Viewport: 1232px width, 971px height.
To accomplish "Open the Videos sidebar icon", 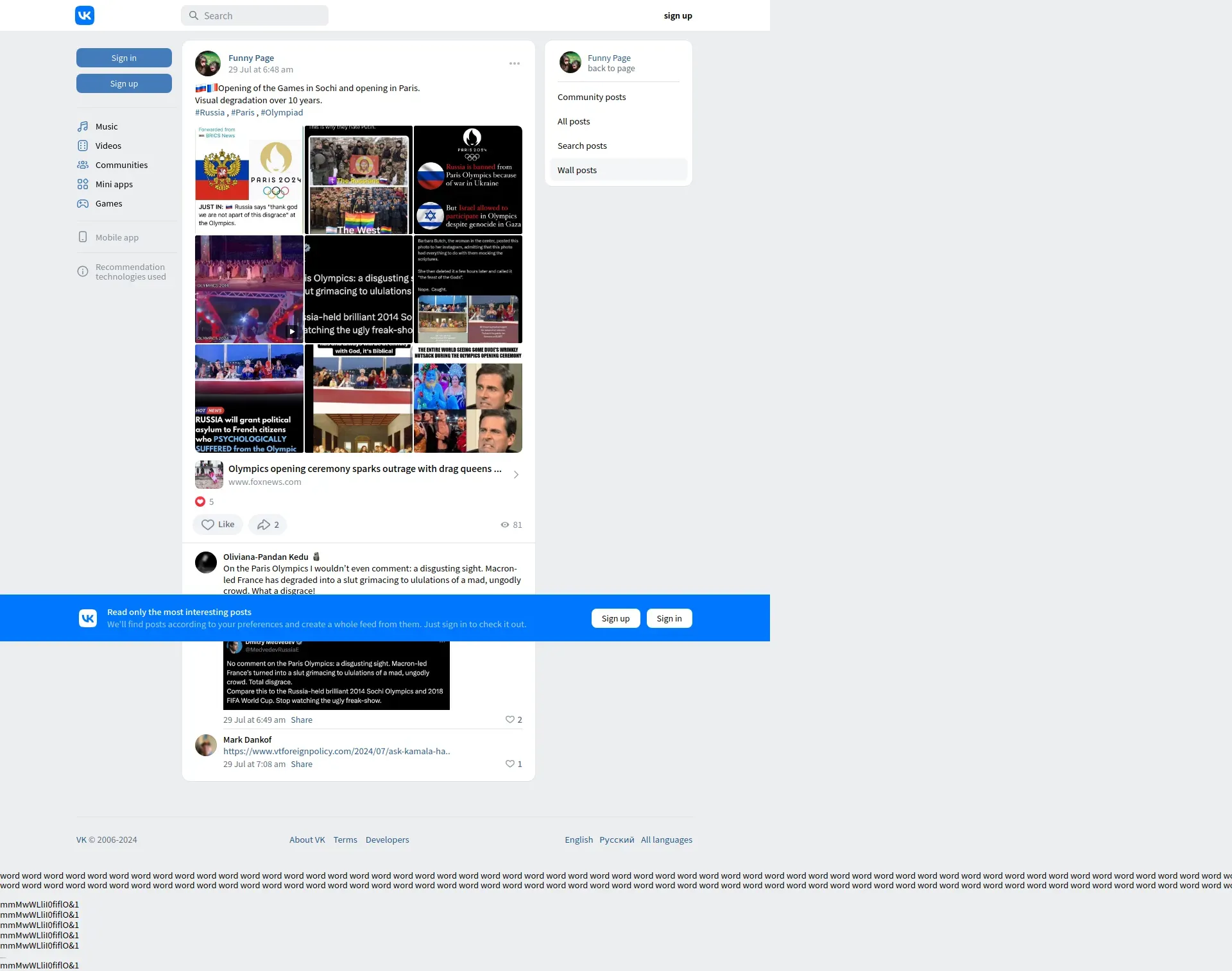I will (83, 146).
